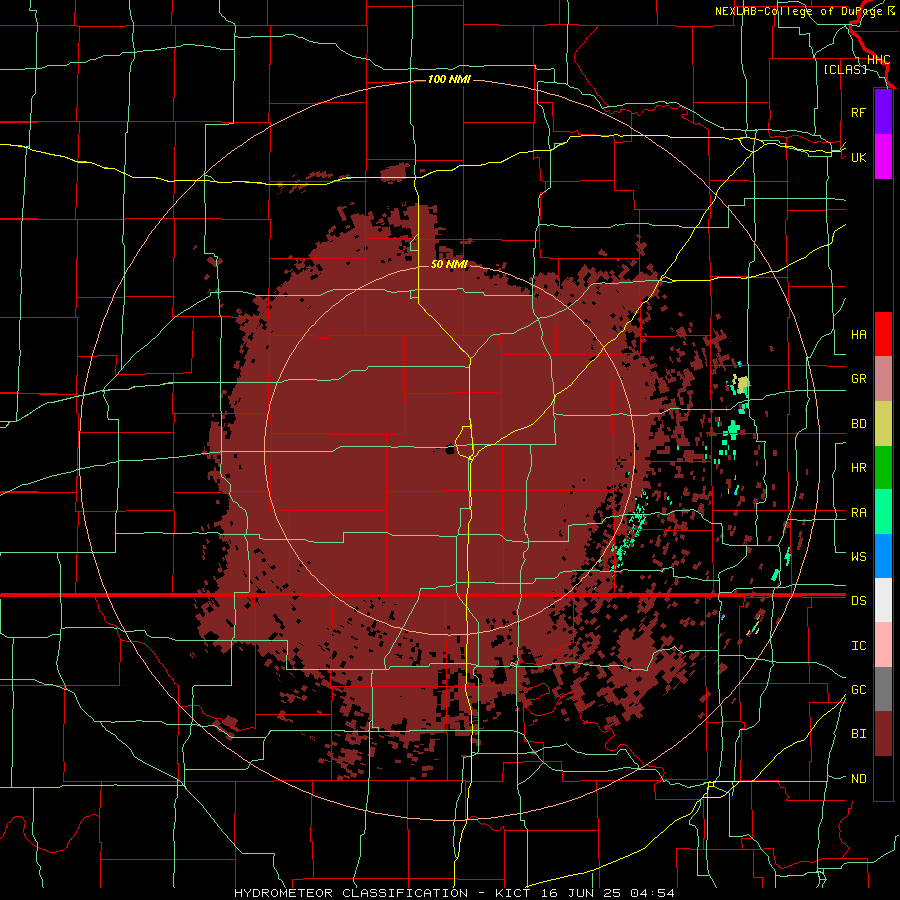This screenshot has width=900, height=900.
Task: Click the ND legend label
Action: click(858, 779)
